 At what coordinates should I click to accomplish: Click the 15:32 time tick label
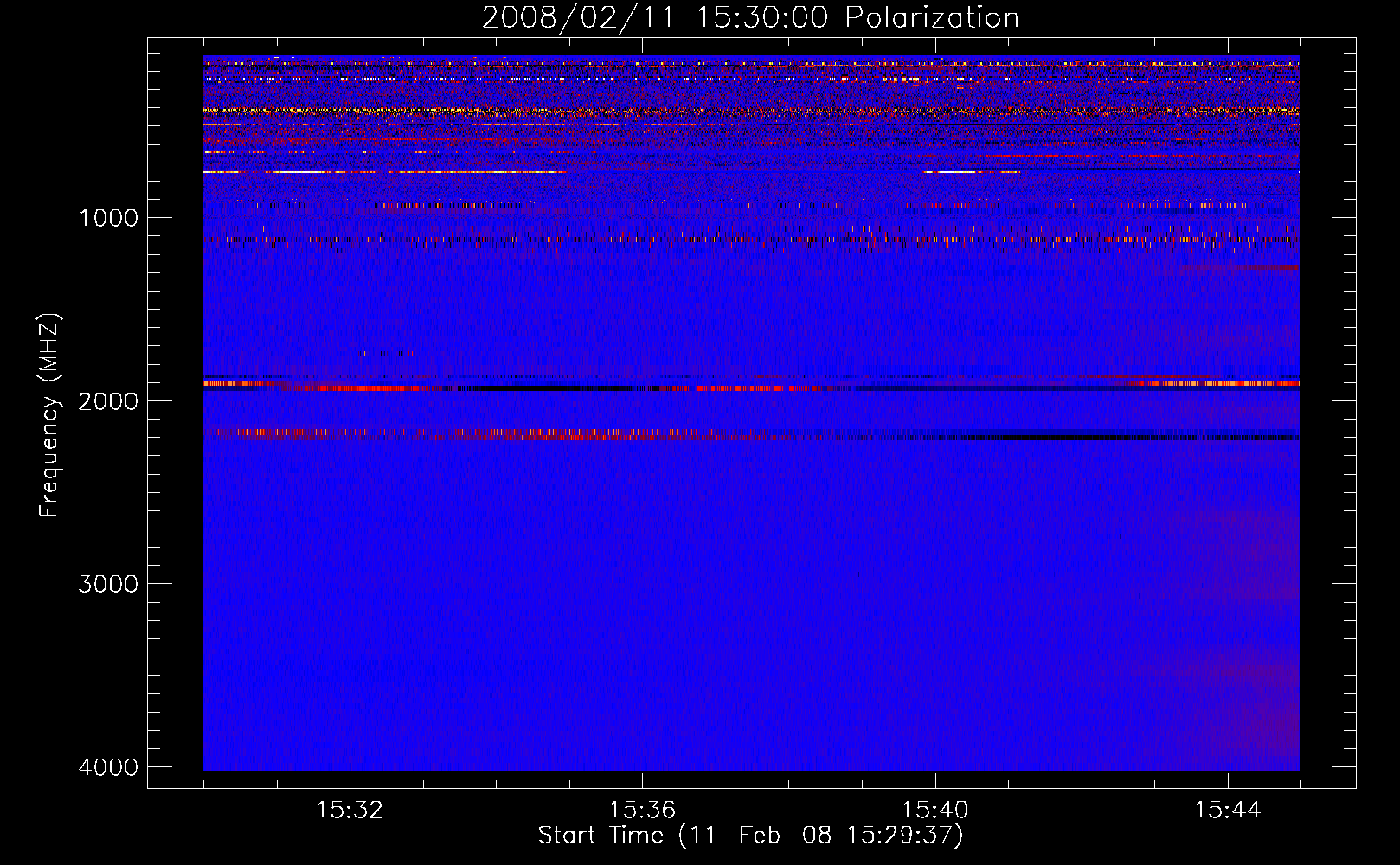point(350,810)
